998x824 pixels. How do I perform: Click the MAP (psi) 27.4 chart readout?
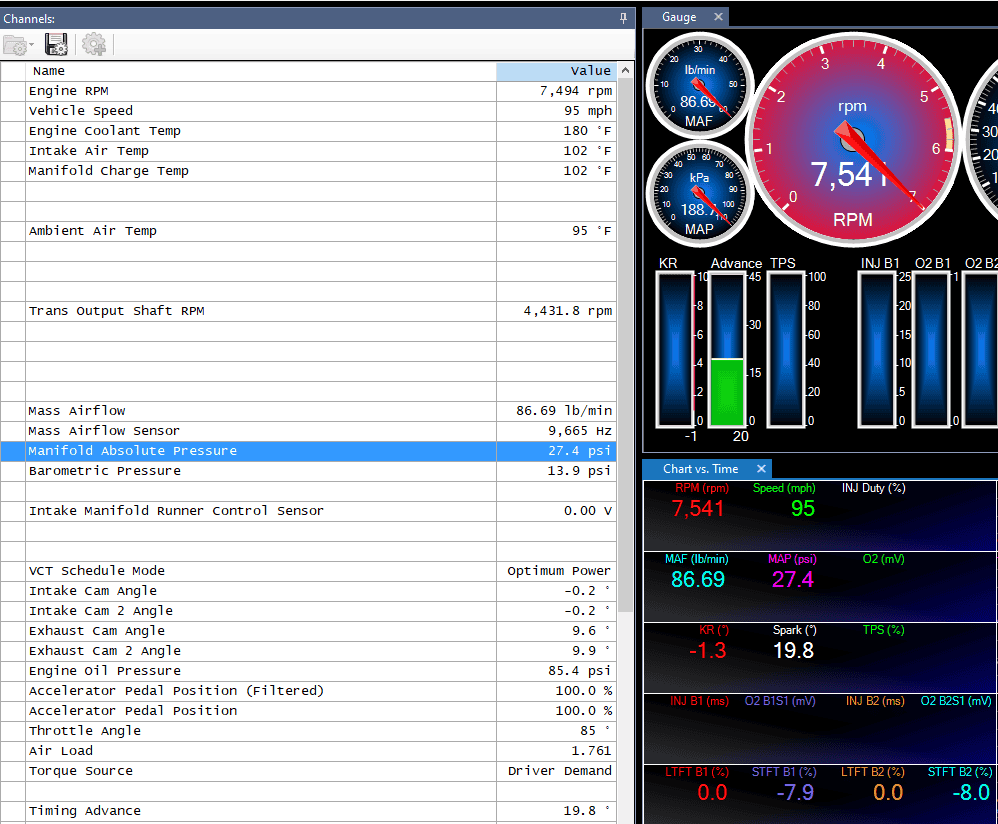pos(792,572)
